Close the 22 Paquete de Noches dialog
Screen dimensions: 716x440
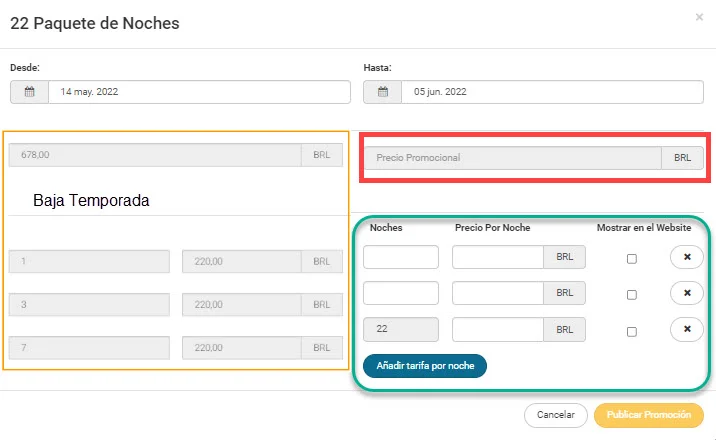point(698,17)
